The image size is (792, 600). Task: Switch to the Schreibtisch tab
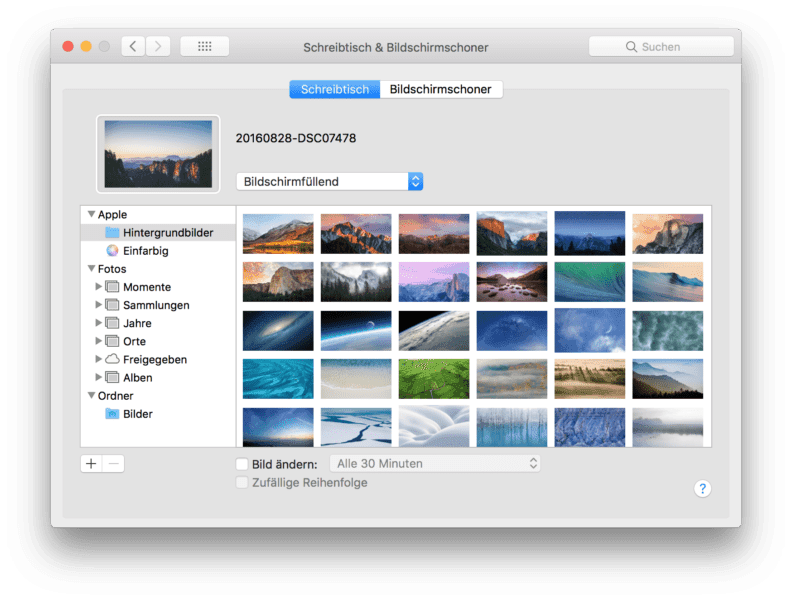(335, 89)
